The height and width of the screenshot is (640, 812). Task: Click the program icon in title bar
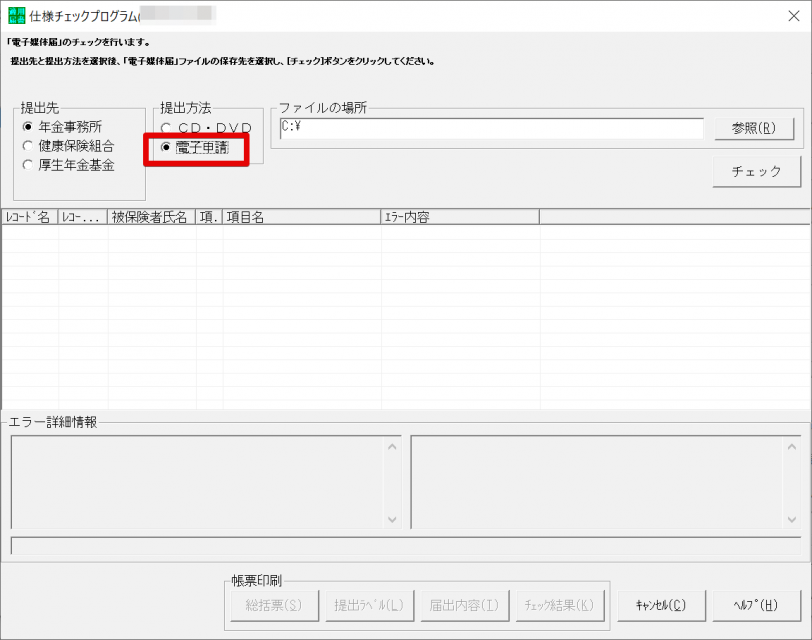tap(17, 16)
